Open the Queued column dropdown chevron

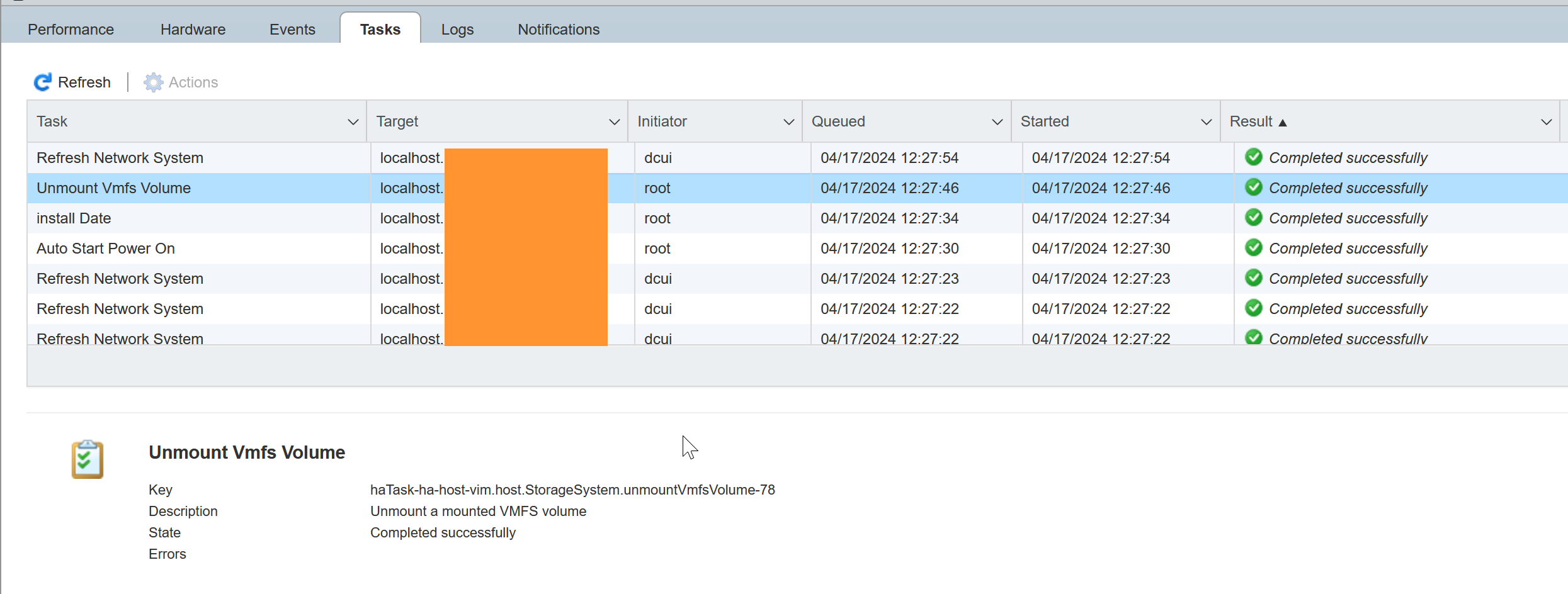997,122
